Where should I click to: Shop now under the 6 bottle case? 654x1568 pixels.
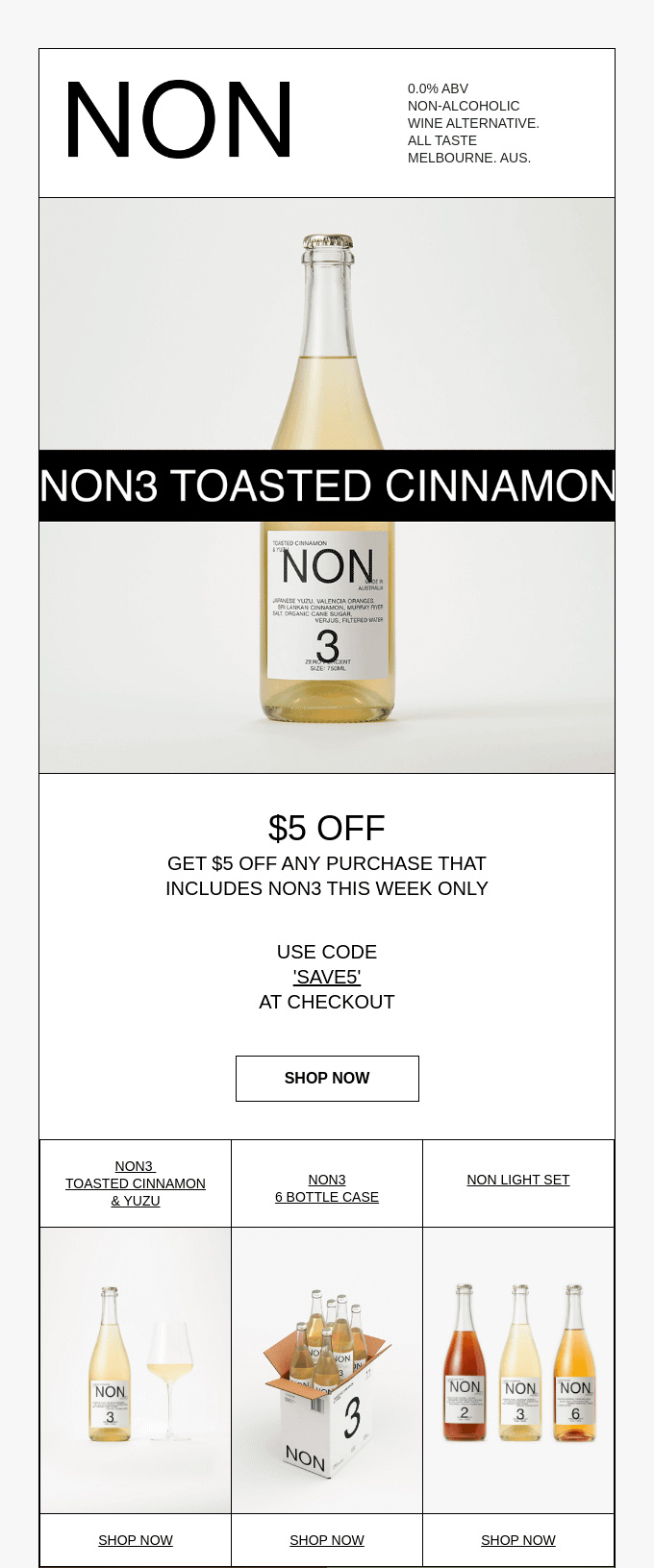point(327,1540)
